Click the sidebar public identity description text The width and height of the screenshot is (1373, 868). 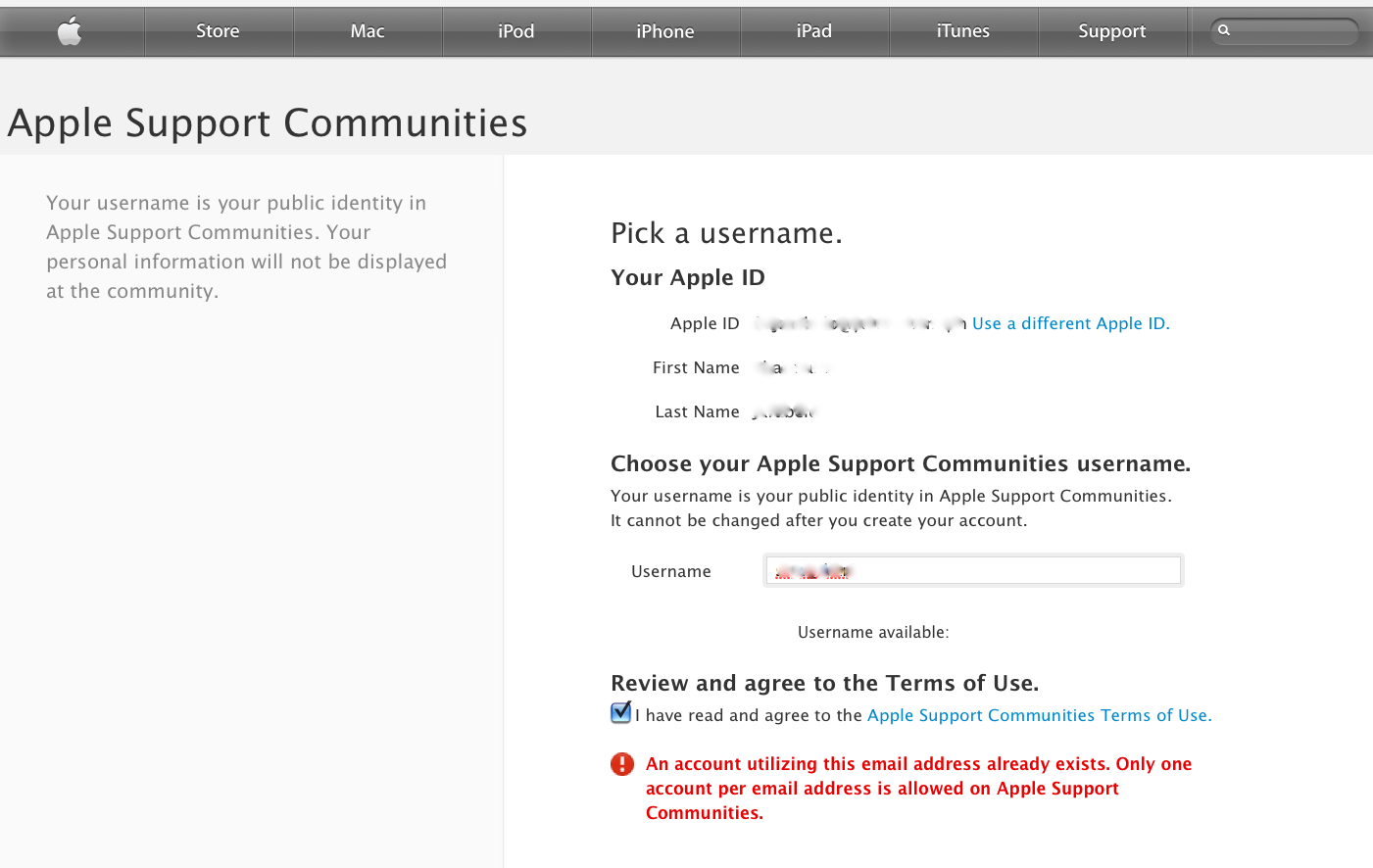(246, 247)
